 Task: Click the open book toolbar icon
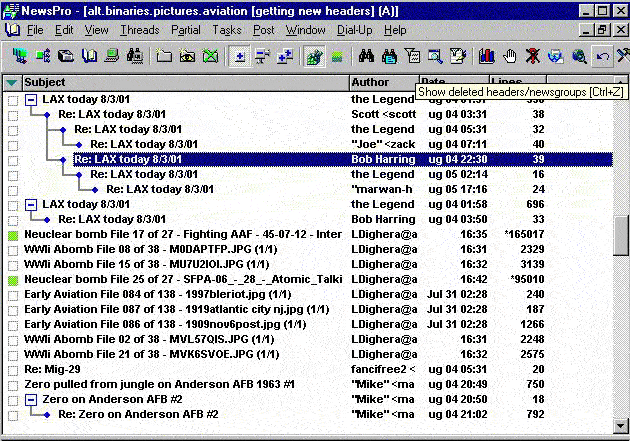tap(90, 56)
